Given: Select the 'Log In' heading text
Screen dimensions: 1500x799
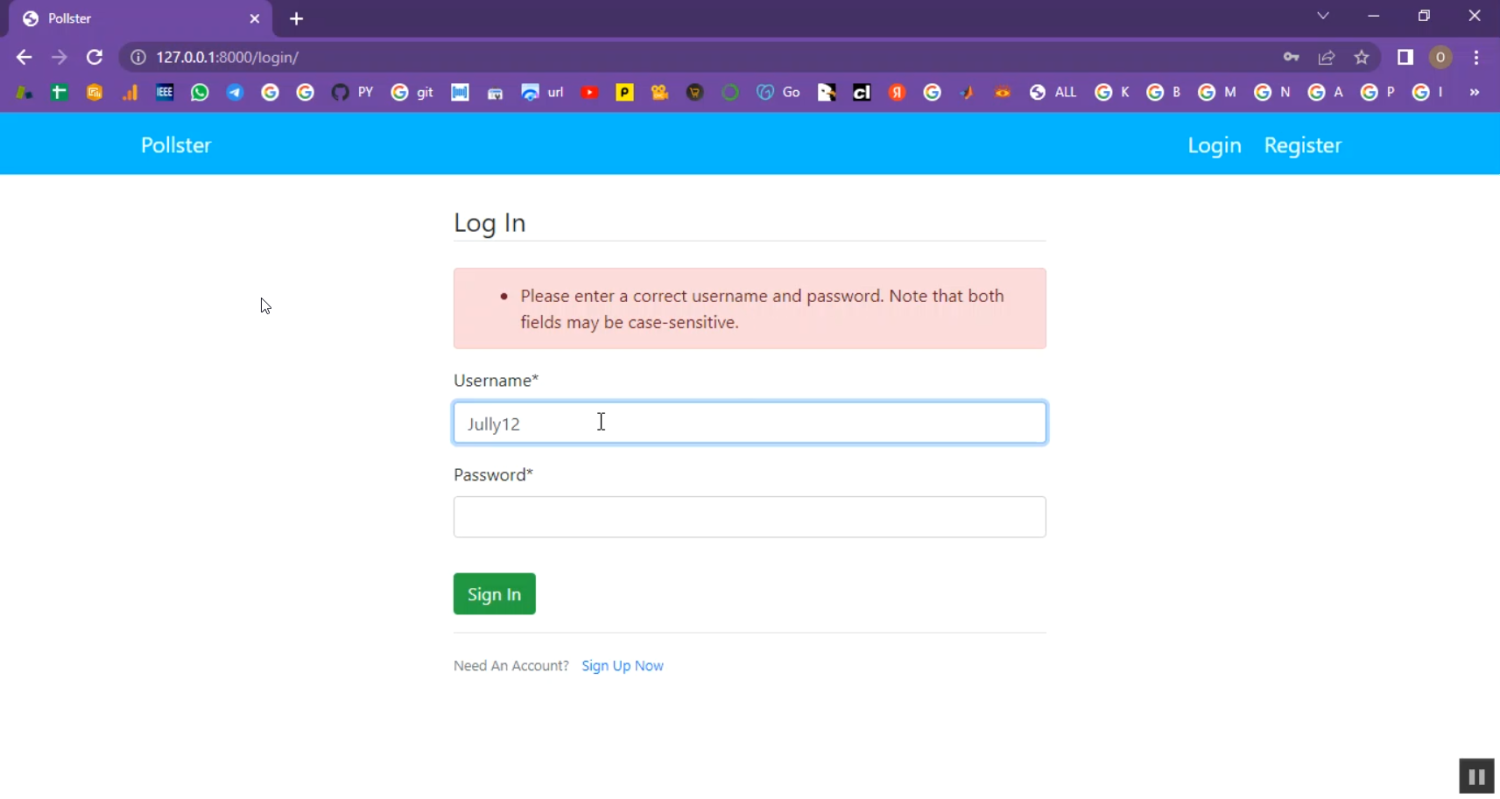Looking at the screenshot, I should click(490, 223).
